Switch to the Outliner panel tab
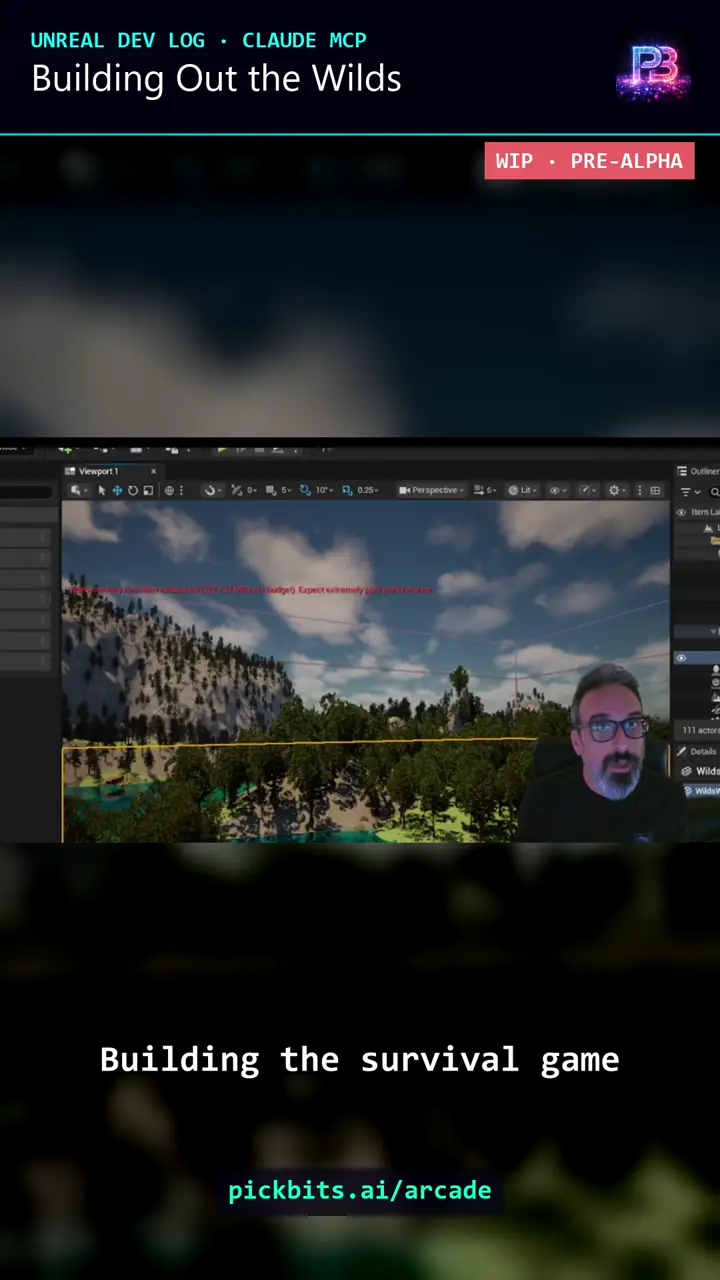The width and height of the screenshot is (720, 1280). 698,471
